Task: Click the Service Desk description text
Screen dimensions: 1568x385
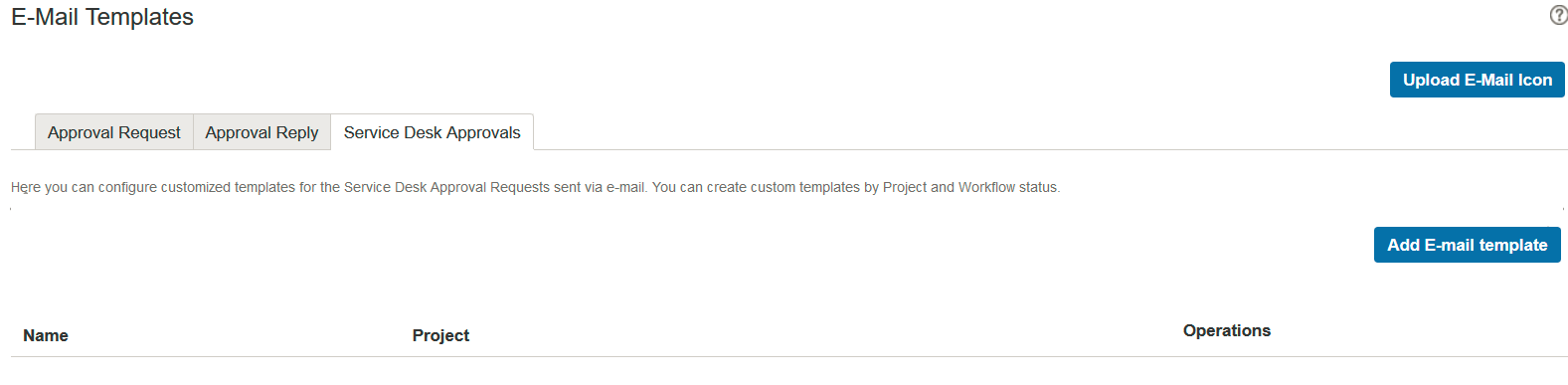Action: [535, 187]
